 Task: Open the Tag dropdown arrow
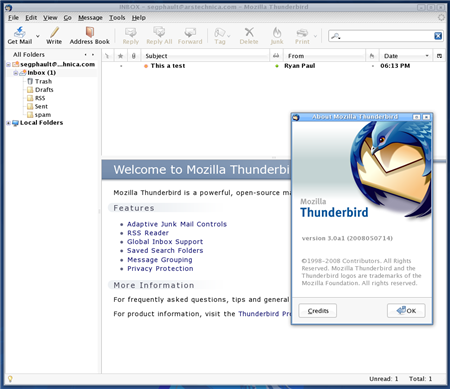pos(229,36)
